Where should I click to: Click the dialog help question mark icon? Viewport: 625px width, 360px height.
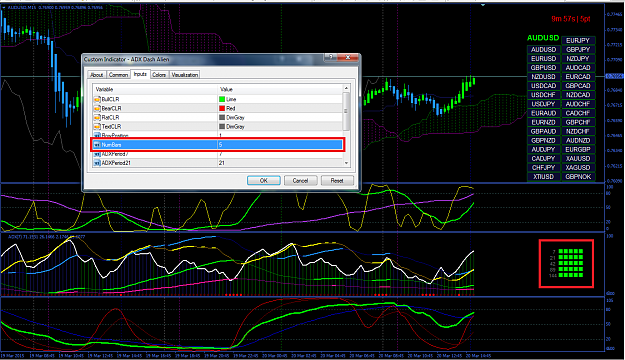point(330,57)
